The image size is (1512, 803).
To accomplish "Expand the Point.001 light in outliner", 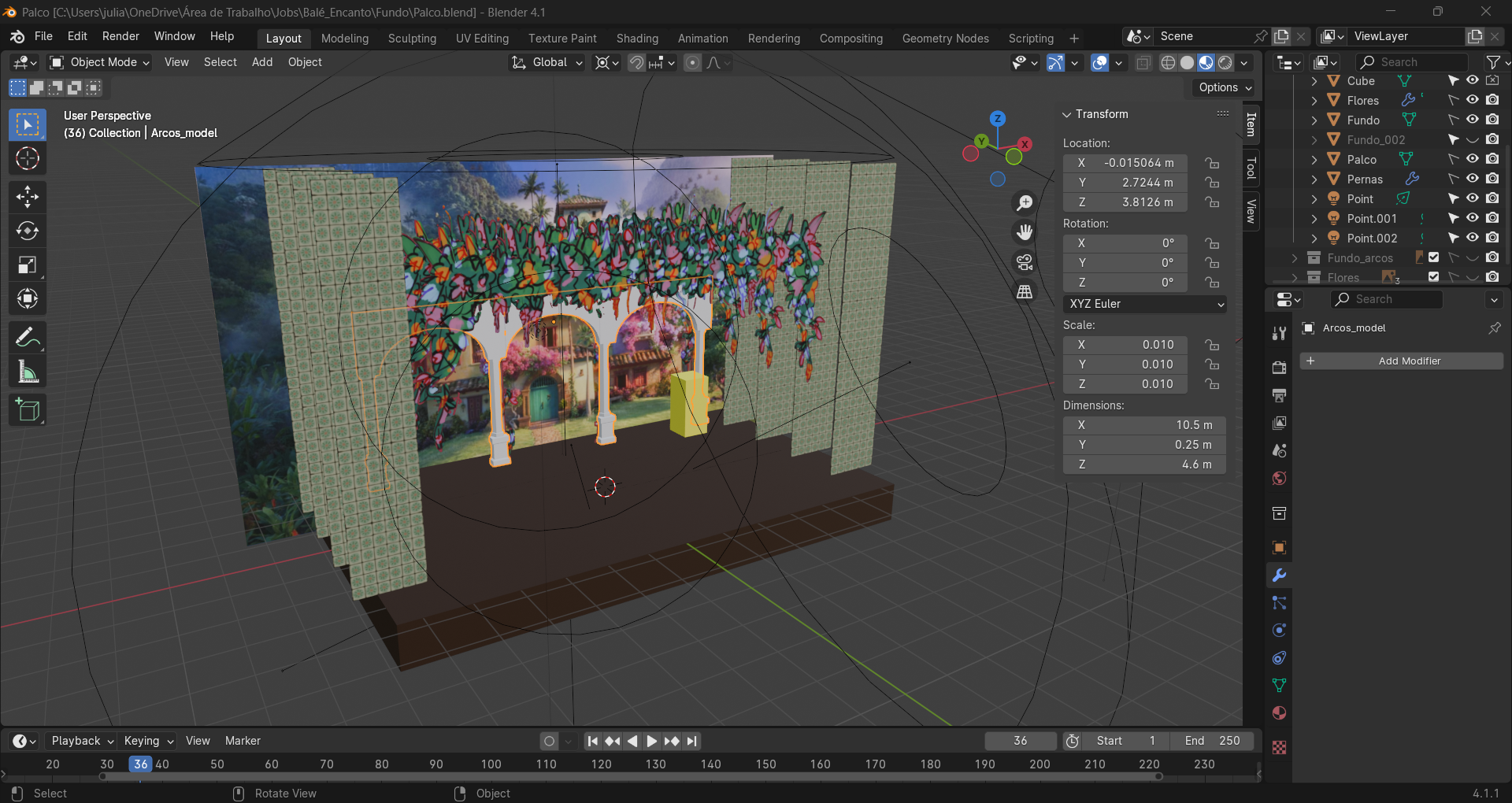I will click(x=1314, y=218).
